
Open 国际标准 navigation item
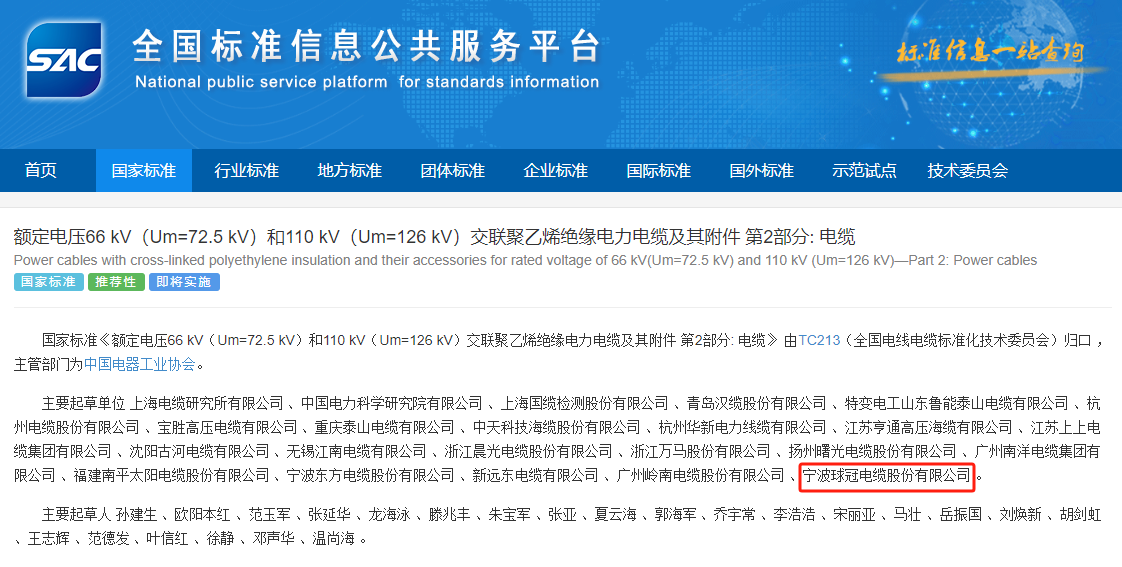pos(659,170)
